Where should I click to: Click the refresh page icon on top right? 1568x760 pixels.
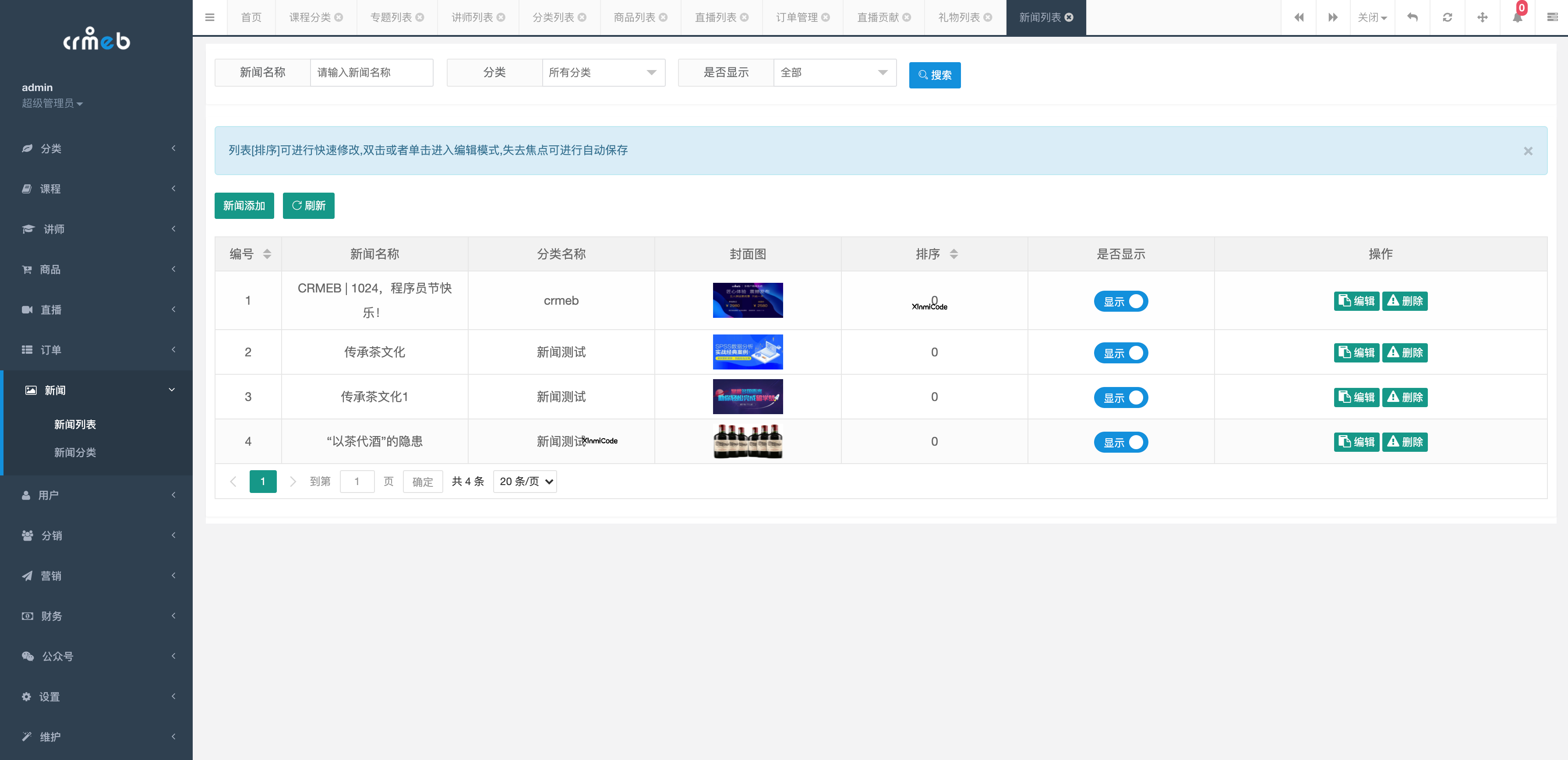tap(1448, 17)
